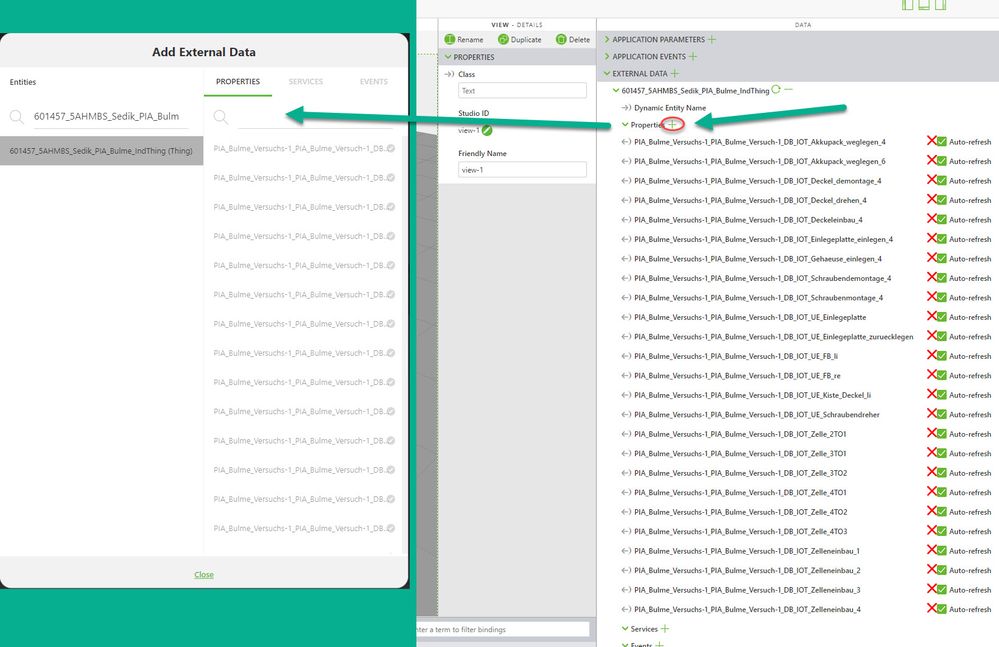Click the Duplicate view icon

pos(503,39)
